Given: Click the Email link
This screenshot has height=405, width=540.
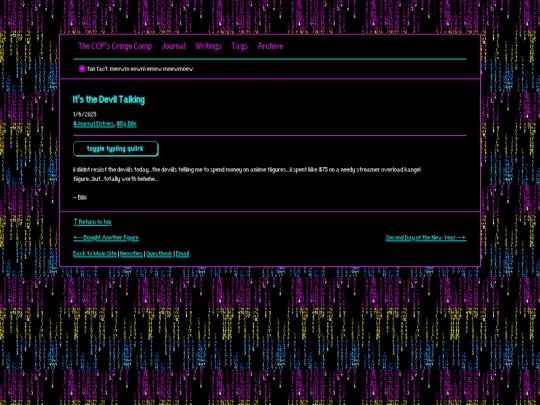Looking at the screenshot, I should pyautogui.click(x=183, y=254).
